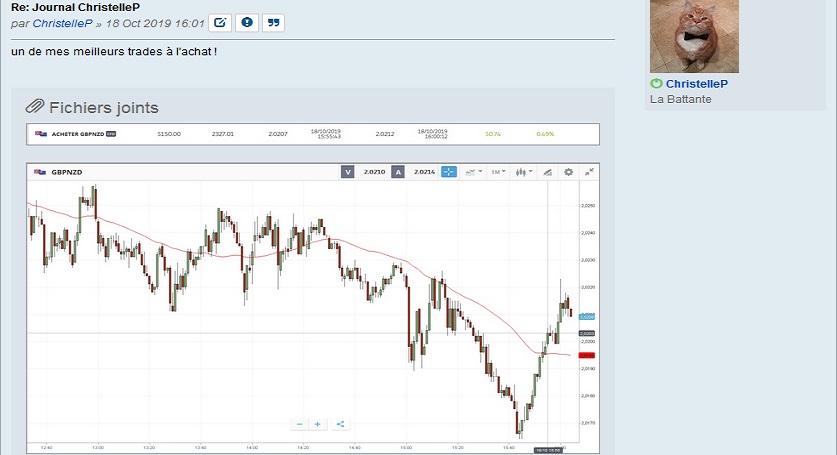
Task: Click the share icon below the chart
Action: click(341, 423)
